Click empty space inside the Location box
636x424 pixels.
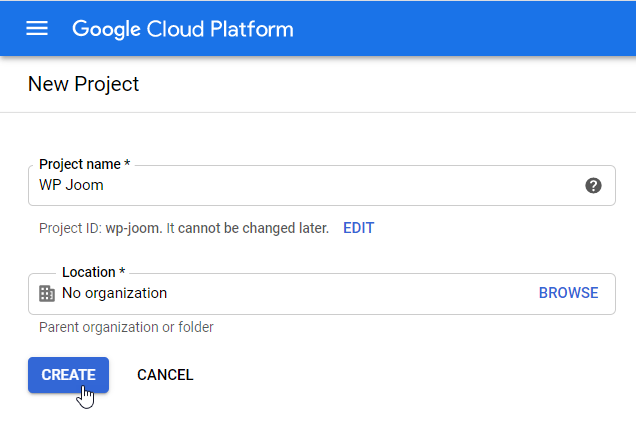pos(350,293)
